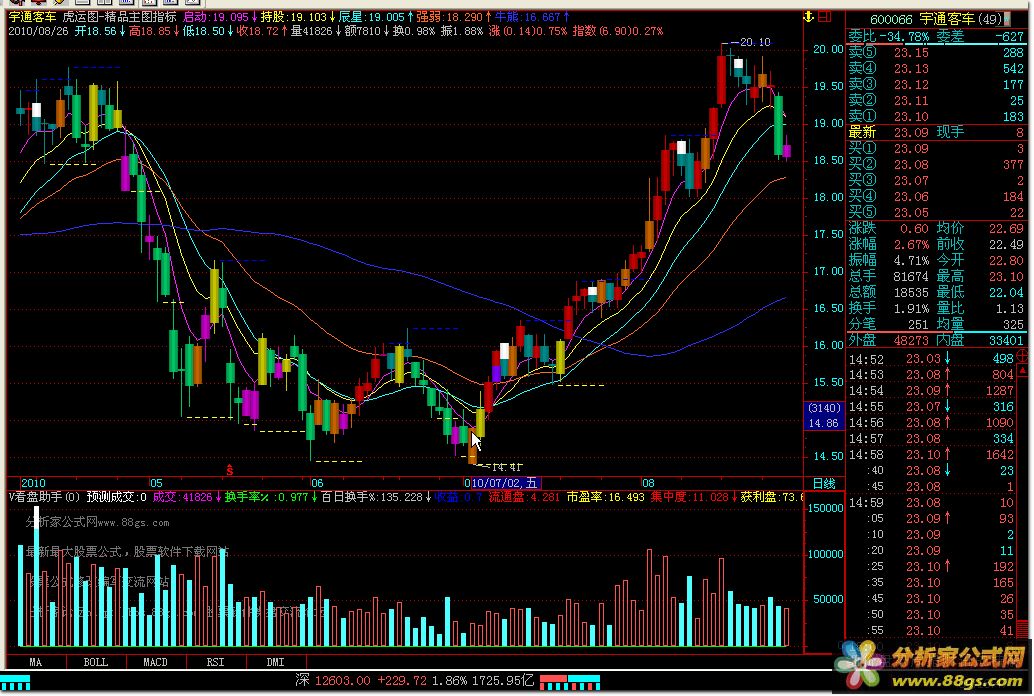Viewport: 1034px width, 696px height.
Task: Open the MACD indicator tab
Action: tap(156, 662)
